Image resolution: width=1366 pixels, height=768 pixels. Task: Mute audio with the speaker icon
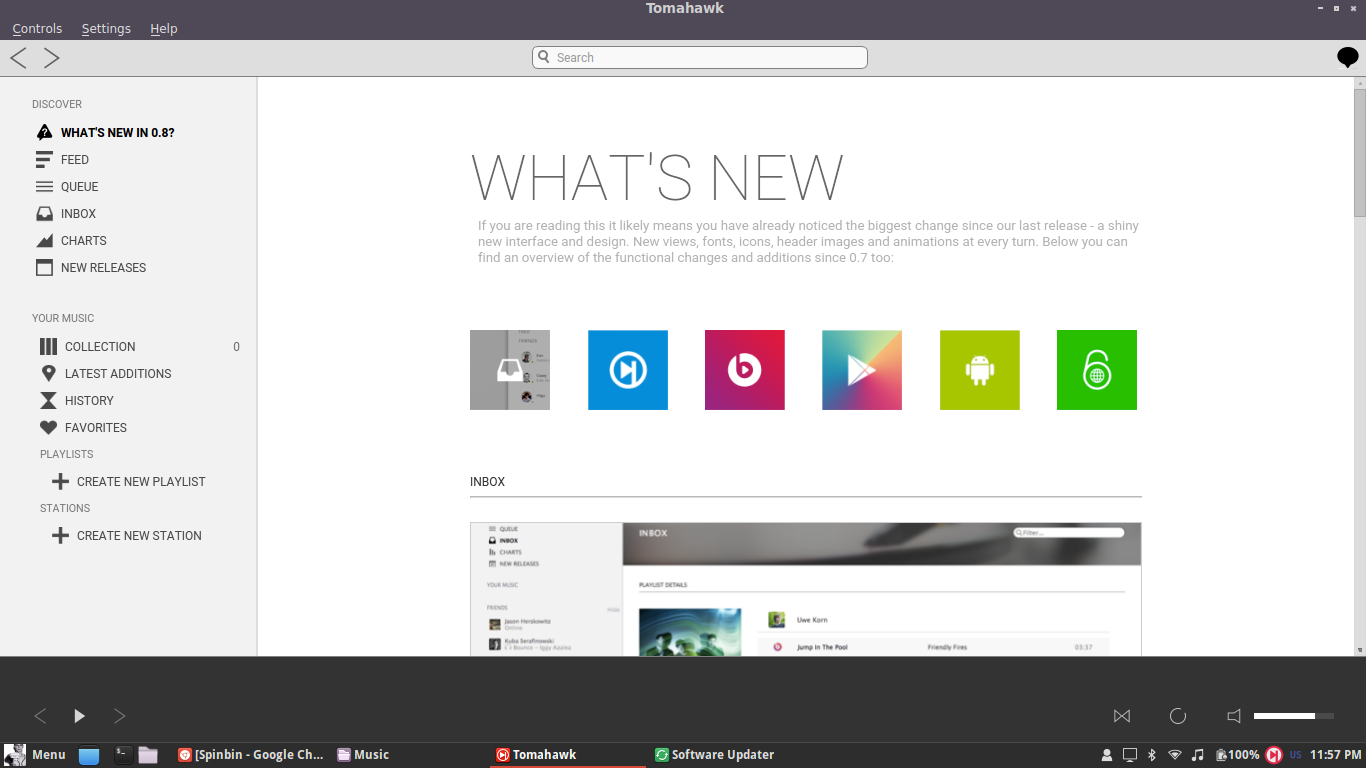pyautogui.click(x=1234, y=716)
